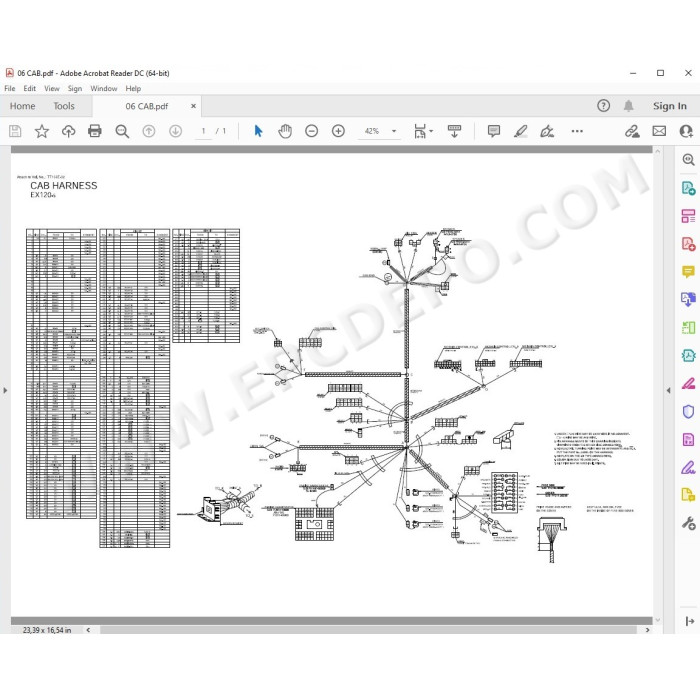
Task: Toggle scrolling mode icon
Action: pyautogui.click(x=454, y=131)
